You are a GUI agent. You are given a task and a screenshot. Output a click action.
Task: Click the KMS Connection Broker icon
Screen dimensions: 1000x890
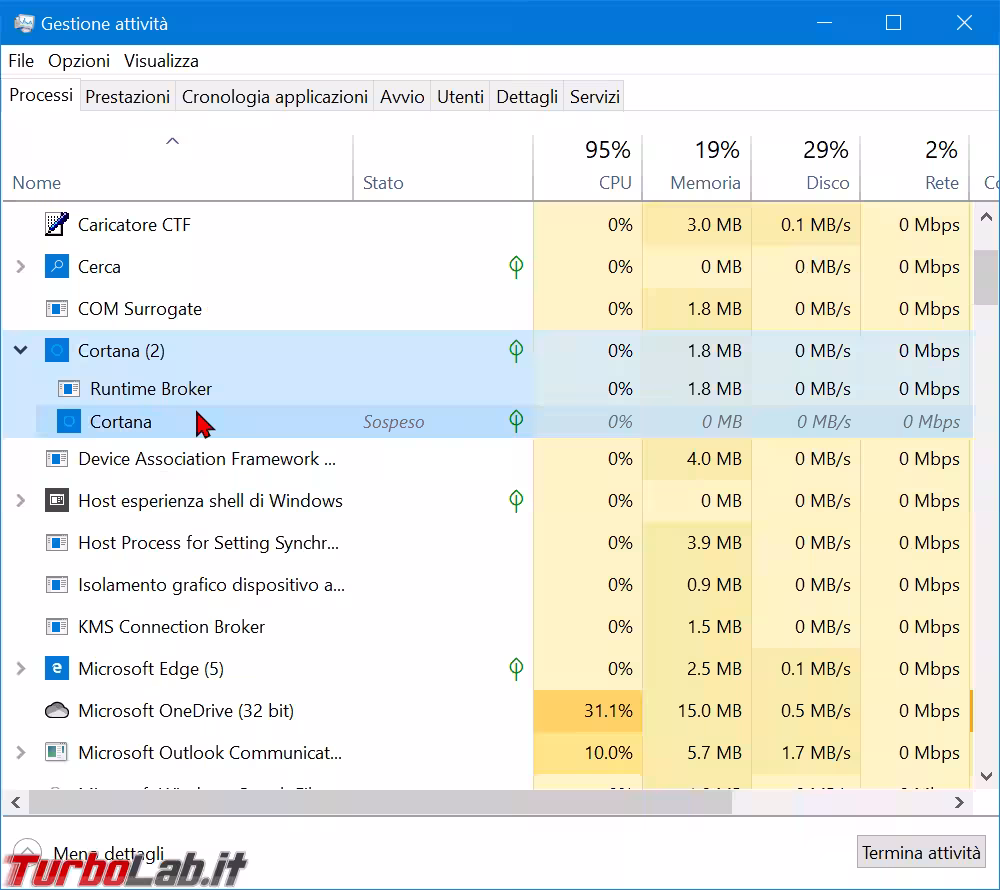(57, 627)
